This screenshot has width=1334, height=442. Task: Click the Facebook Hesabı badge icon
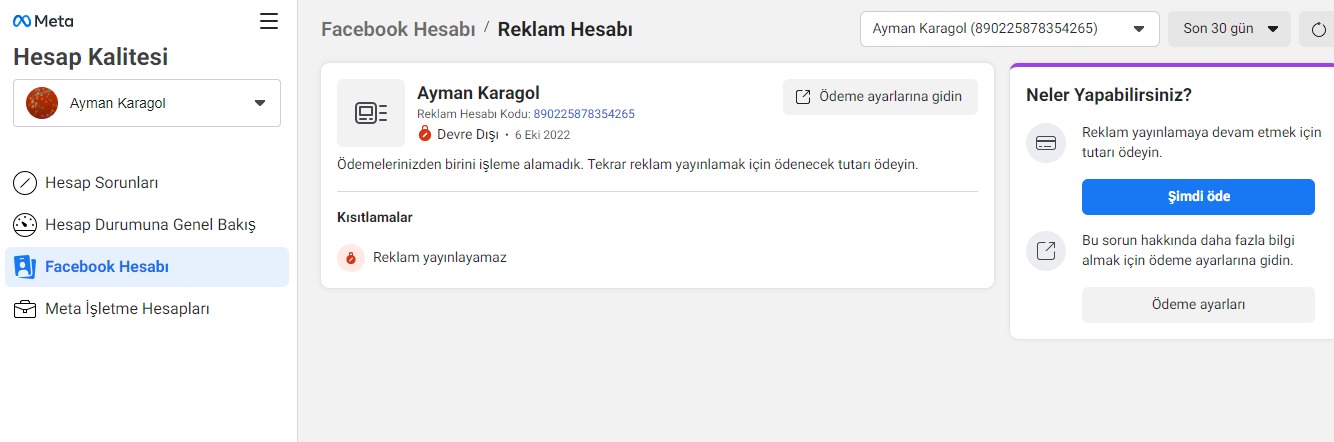pos(25,267)
